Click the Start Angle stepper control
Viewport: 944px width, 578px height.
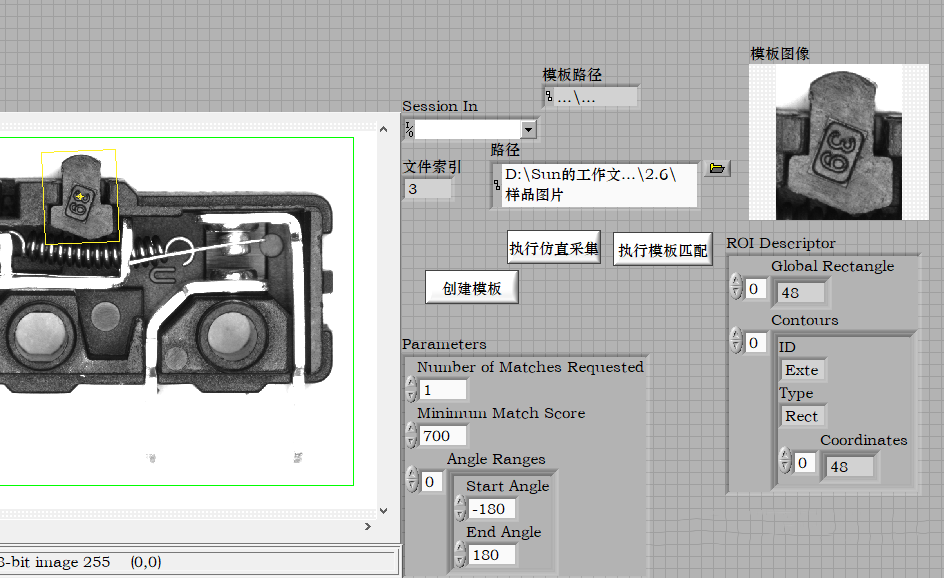pos(458,508)
